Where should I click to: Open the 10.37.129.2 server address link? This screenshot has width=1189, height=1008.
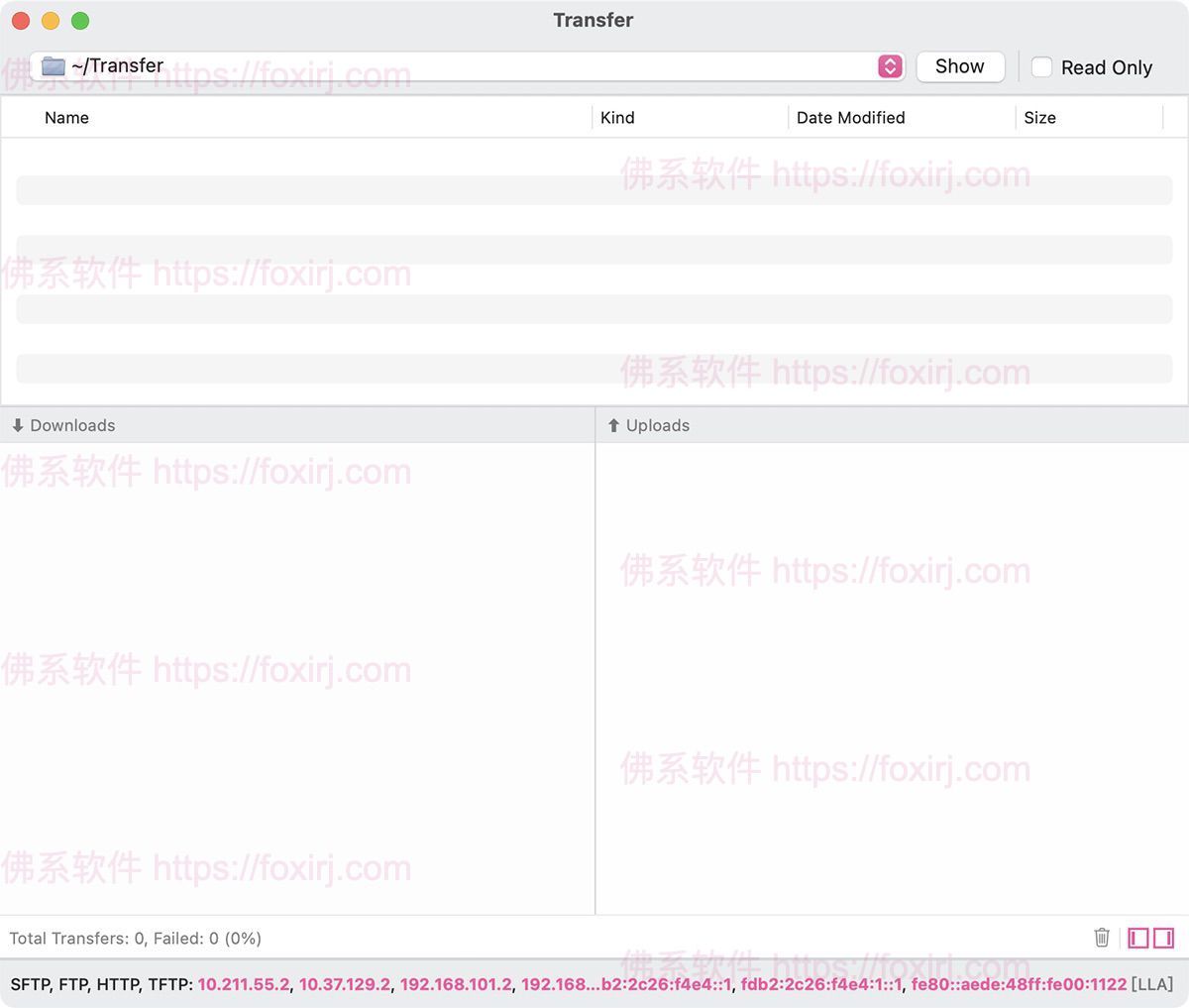click(344, 984)
